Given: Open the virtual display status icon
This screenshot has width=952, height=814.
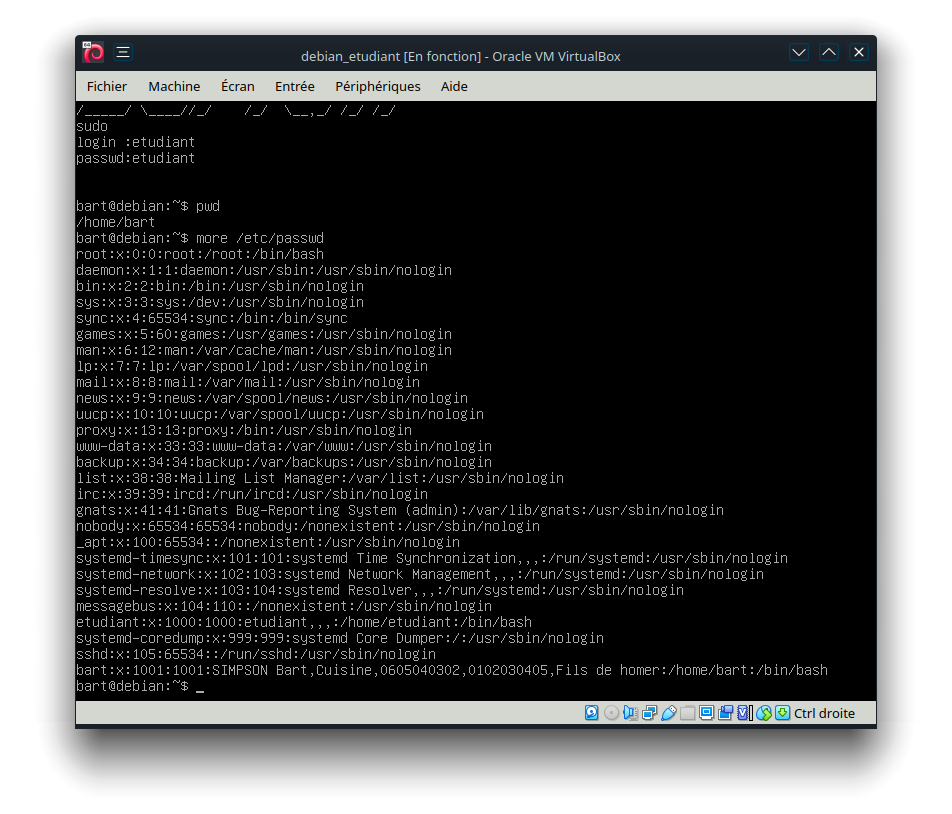Looking at the screenshot, I should [x=706, y=713].
